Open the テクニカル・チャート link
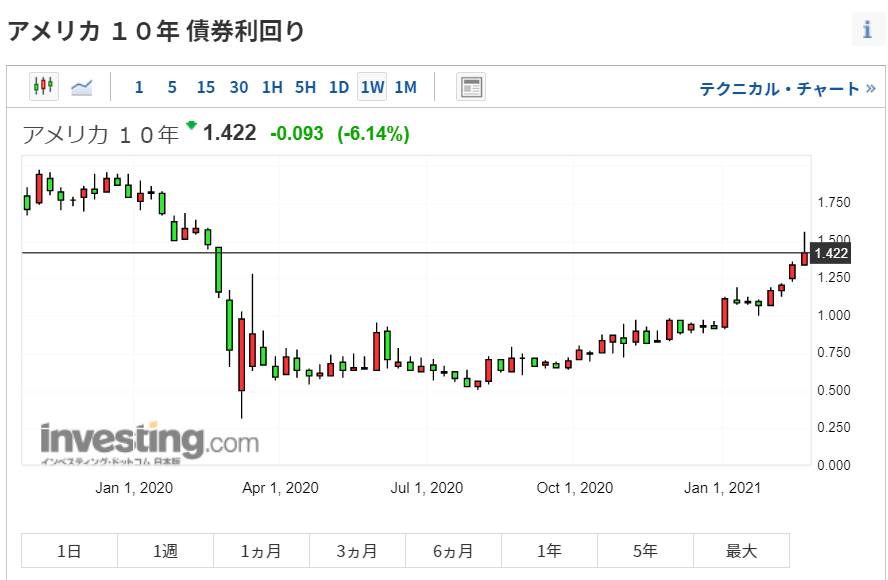The height and width of the screenshot is (580, 888). [x=788, y=89]
